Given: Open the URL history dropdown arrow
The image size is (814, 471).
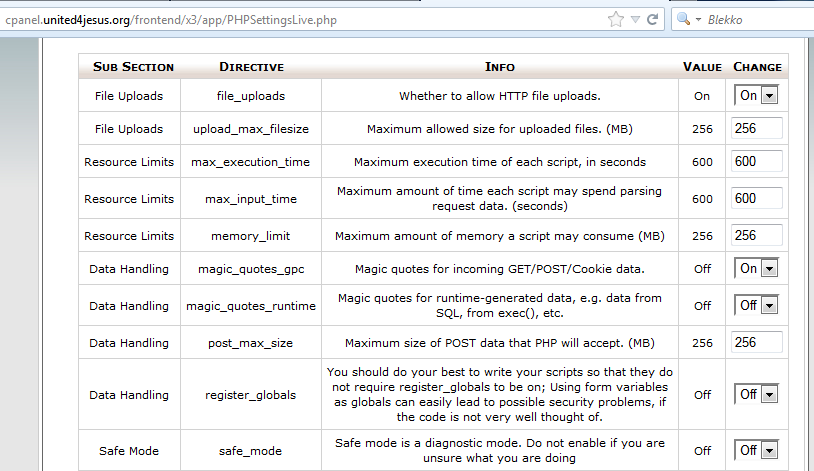Looking at the screenshot, I should pos(634,19).
